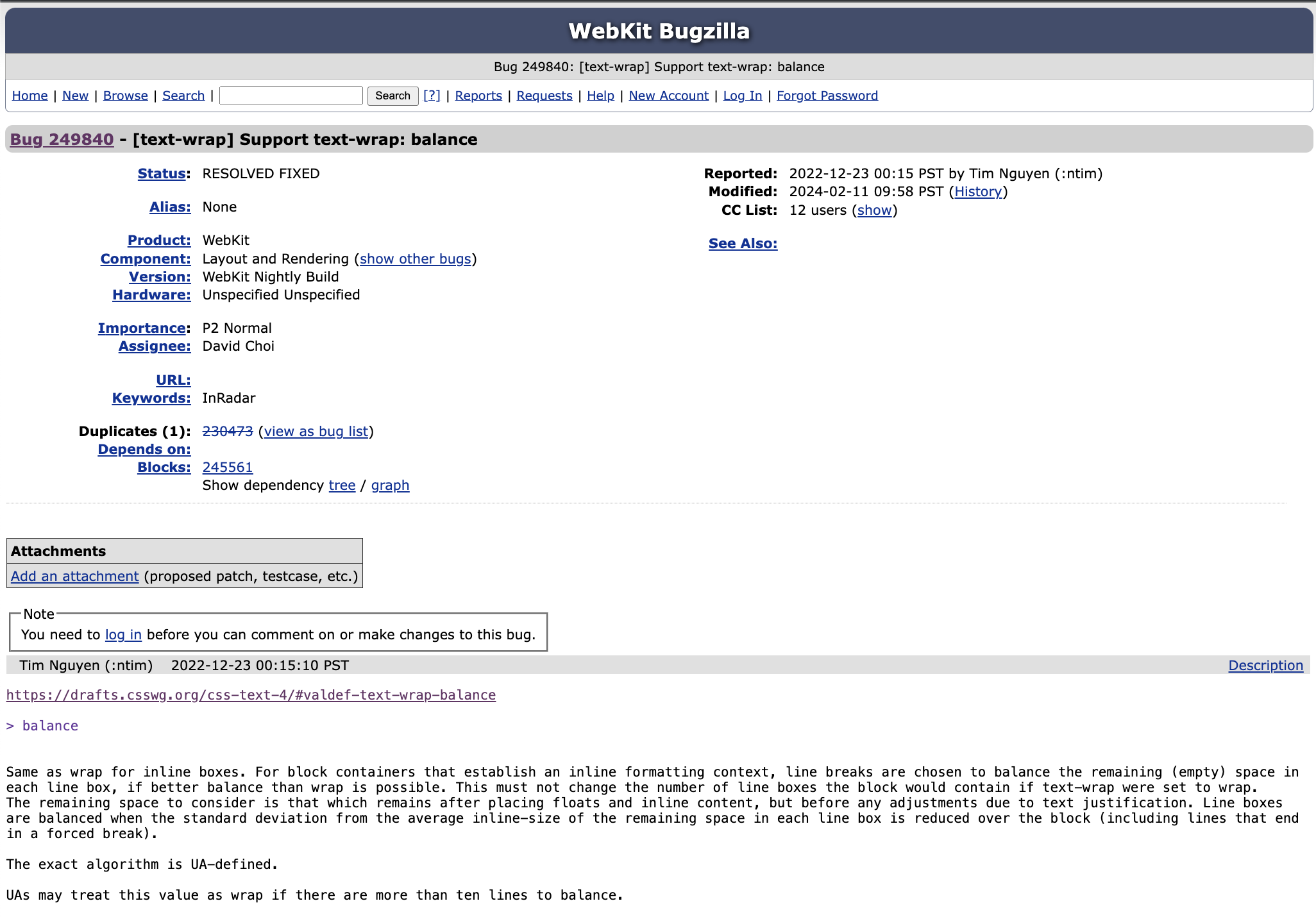Click the Log In link
Image resolution: width=1316 pixels, height=917 pixels.
click(x=742, y=96)
